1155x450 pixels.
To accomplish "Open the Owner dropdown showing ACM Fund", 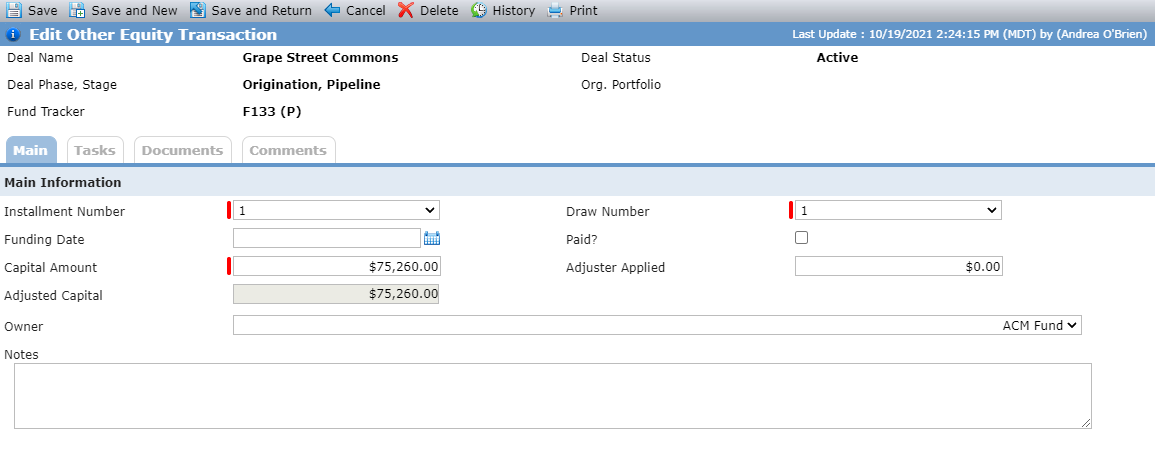I will (x=657, y=325).
